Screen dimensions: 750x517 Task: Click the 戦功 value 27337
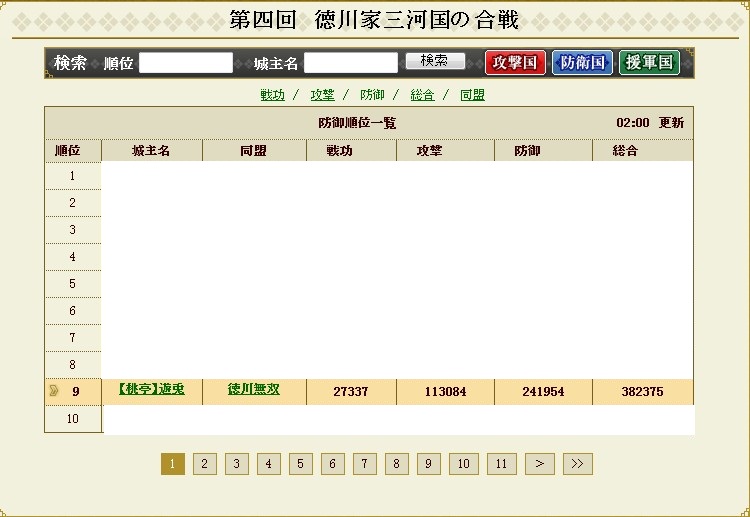(x=351, y=392)
